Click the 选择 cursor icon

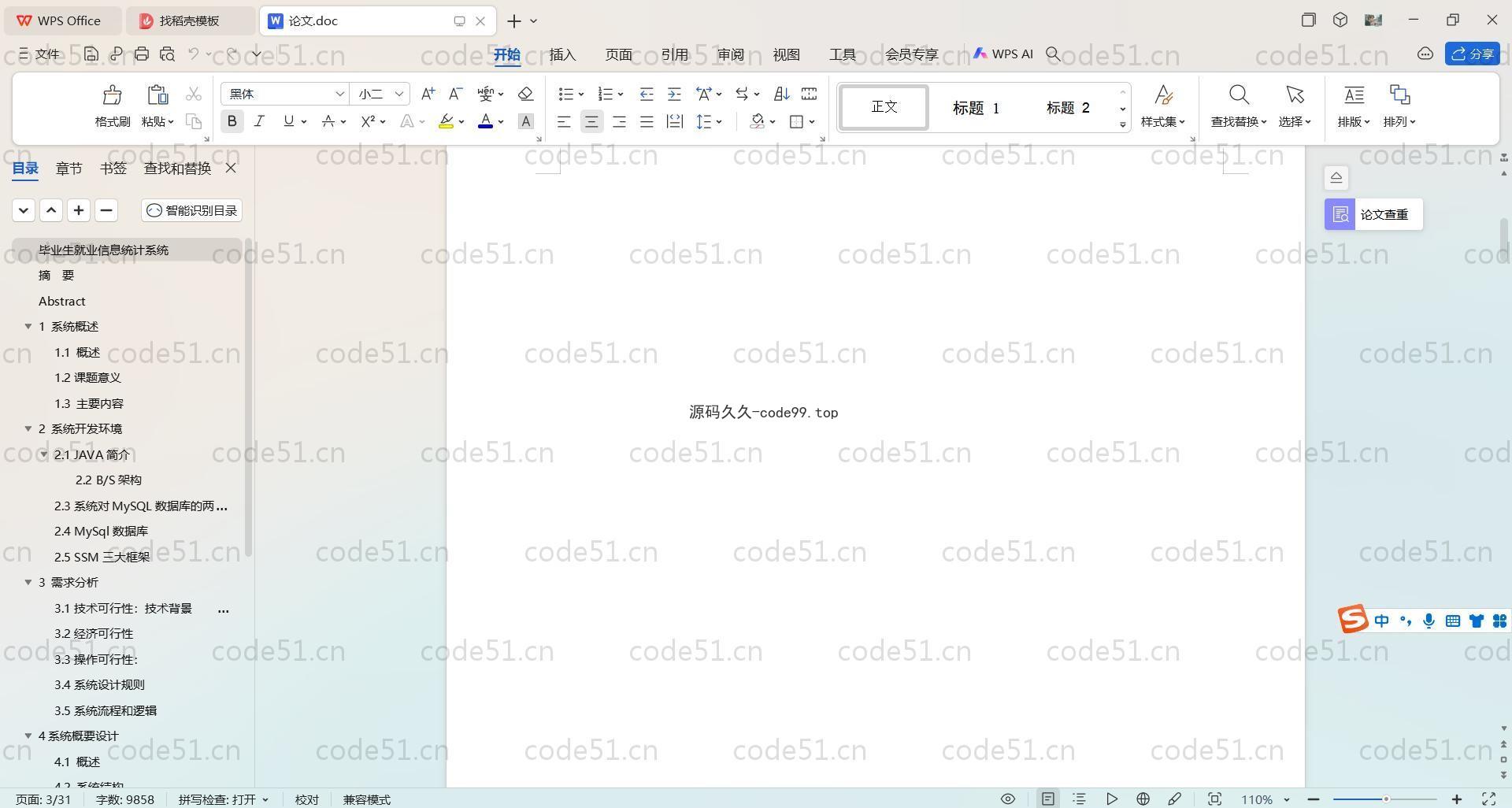point(1295,95)
